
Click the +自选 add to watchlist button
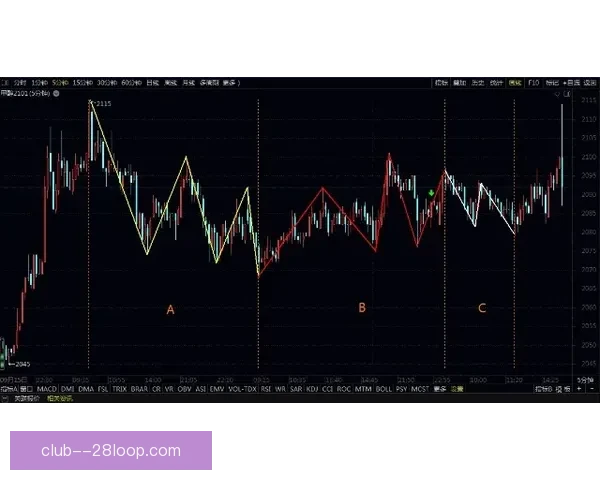571,83
